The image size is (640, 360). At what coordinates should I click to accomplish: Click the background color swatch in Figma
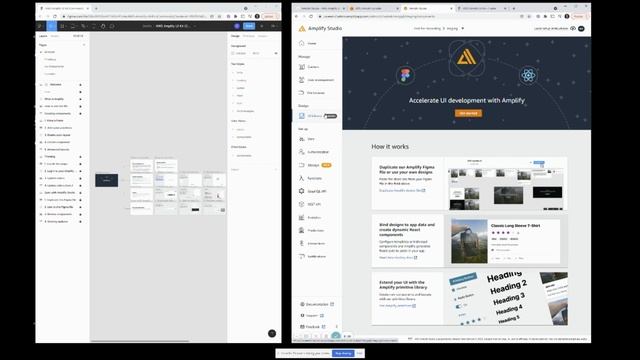click(233, 53)
